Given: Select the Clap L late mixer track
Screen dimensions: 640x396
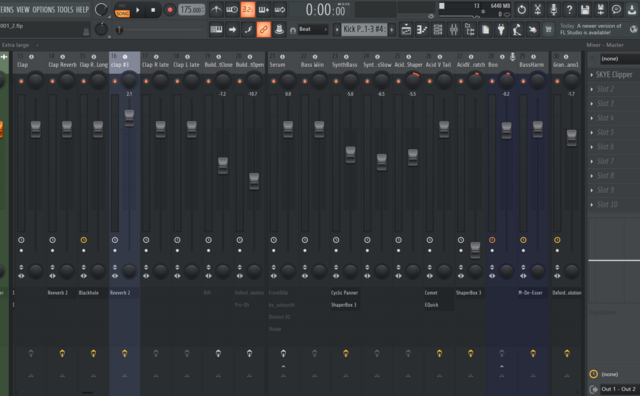Looking at the screenshot, I should click(187, 65).
